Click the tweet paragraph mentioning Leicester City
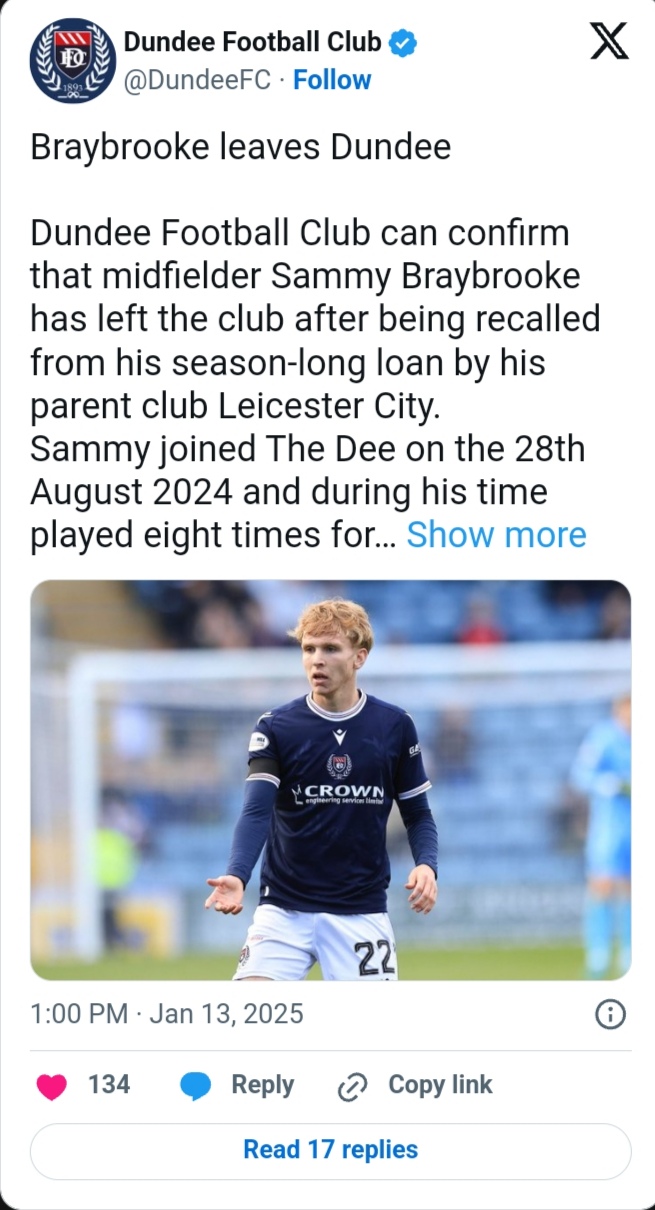This screenshot has height=1210, width=655. coord(315,319)
